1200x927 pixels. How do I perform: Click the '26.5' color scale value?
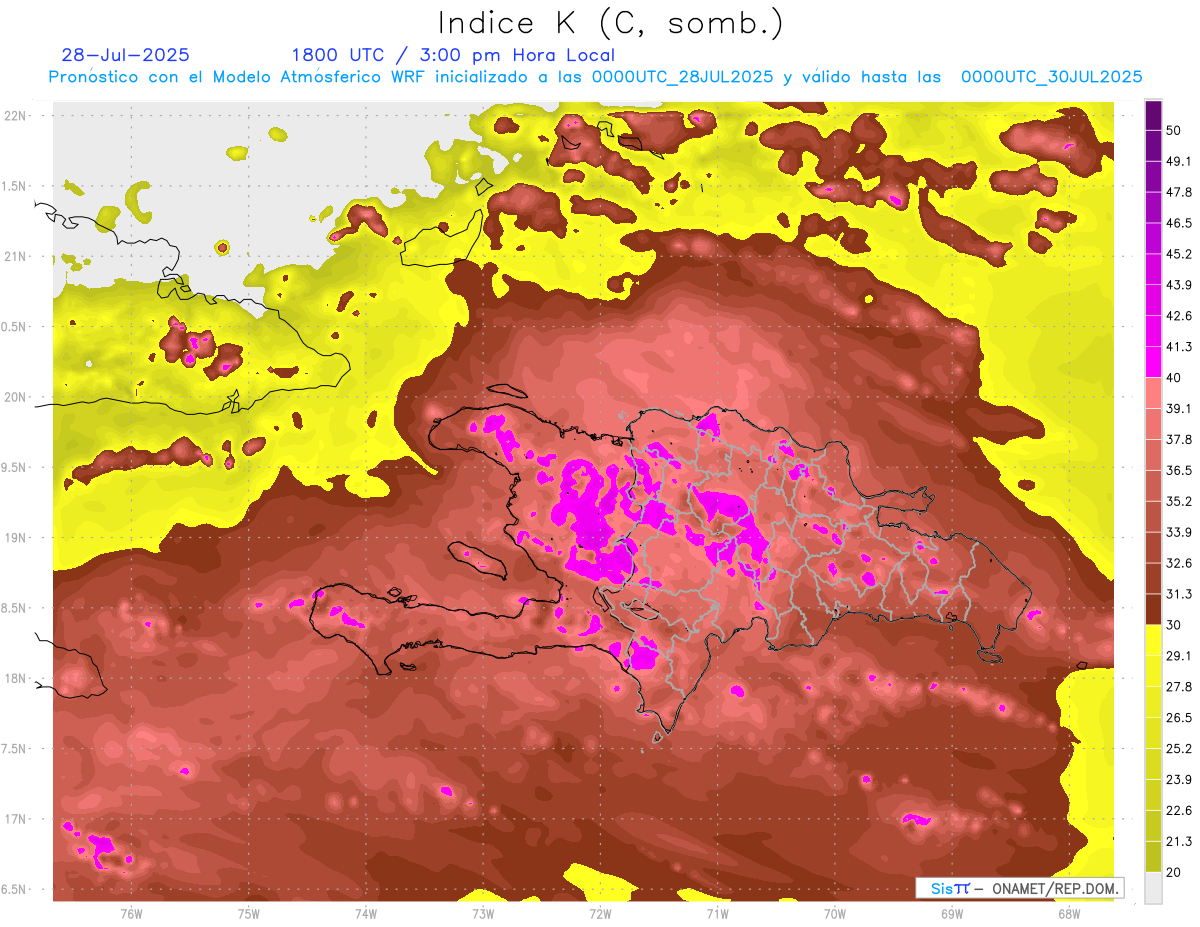[1179, 718]
